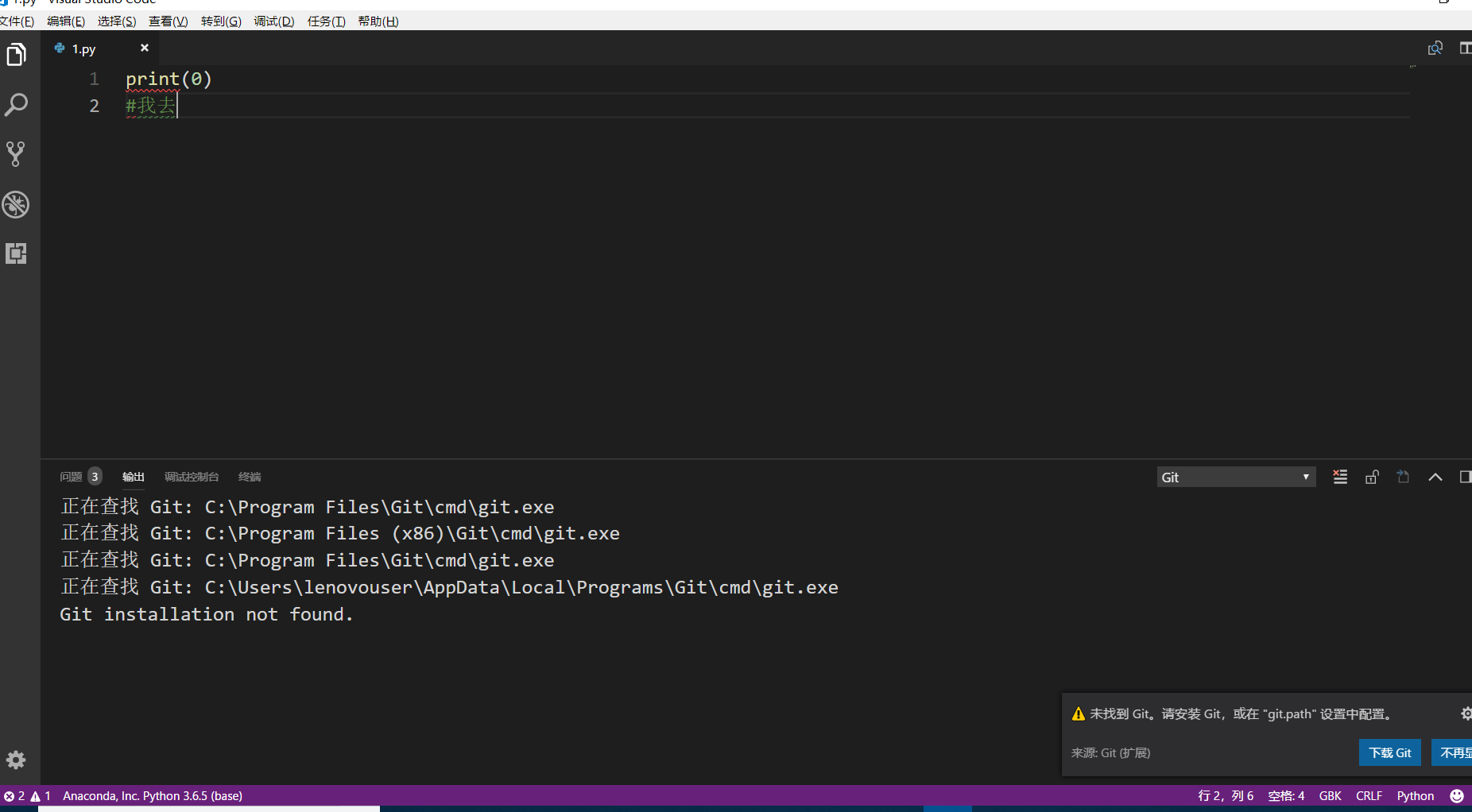
Task: Open the 编辑(E) menu
Action: 66,21
